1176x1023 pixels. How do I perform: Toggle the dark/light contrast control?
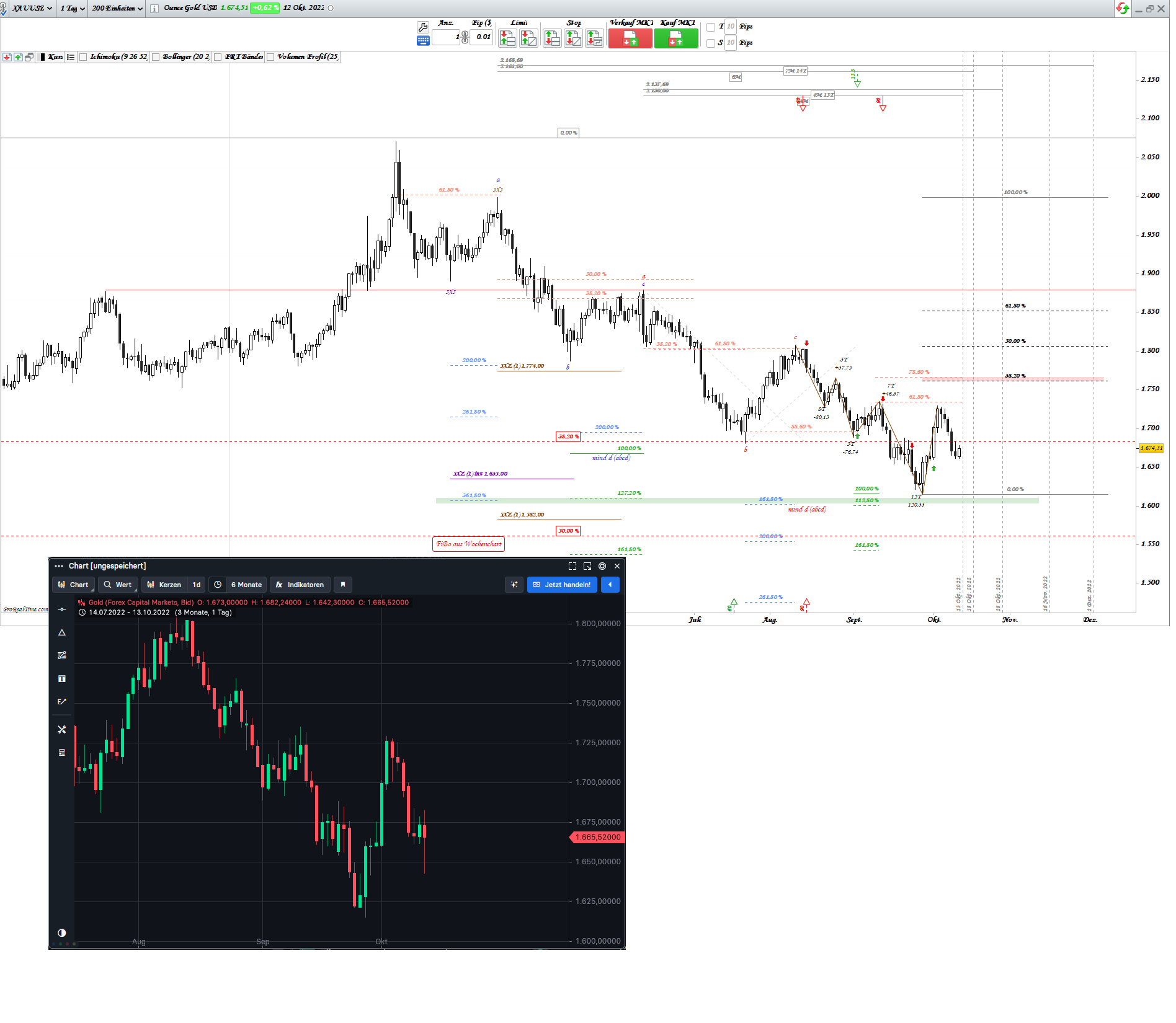pos(61,931)
